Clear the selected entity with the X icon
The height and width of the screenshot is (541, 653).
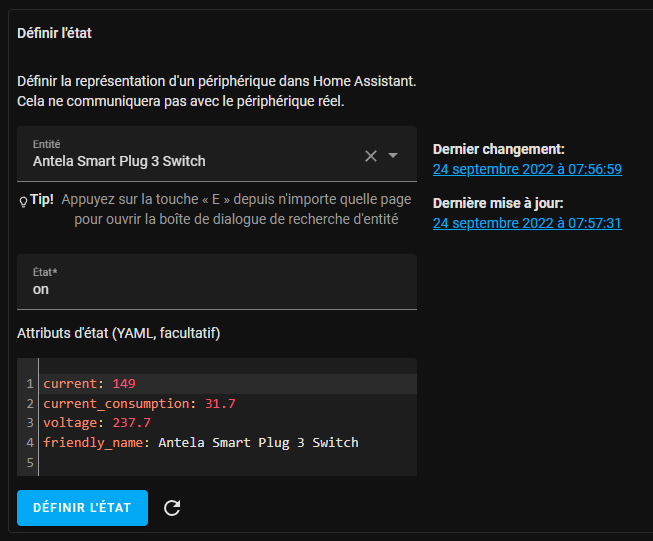[371, 155]
